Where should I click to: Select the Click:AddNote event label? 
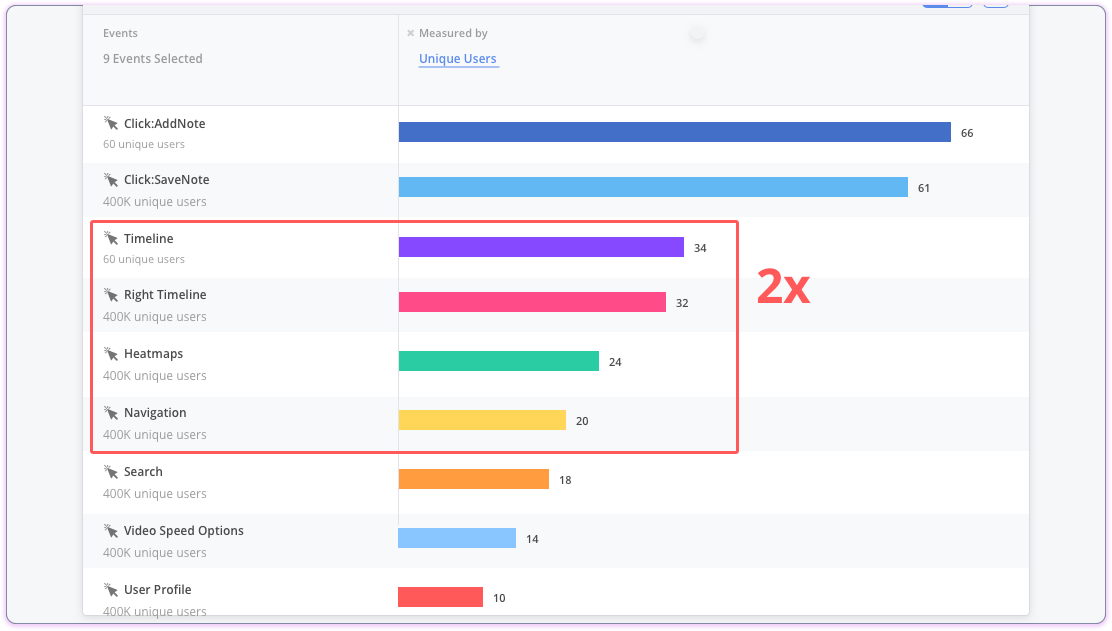click(165, 123)
